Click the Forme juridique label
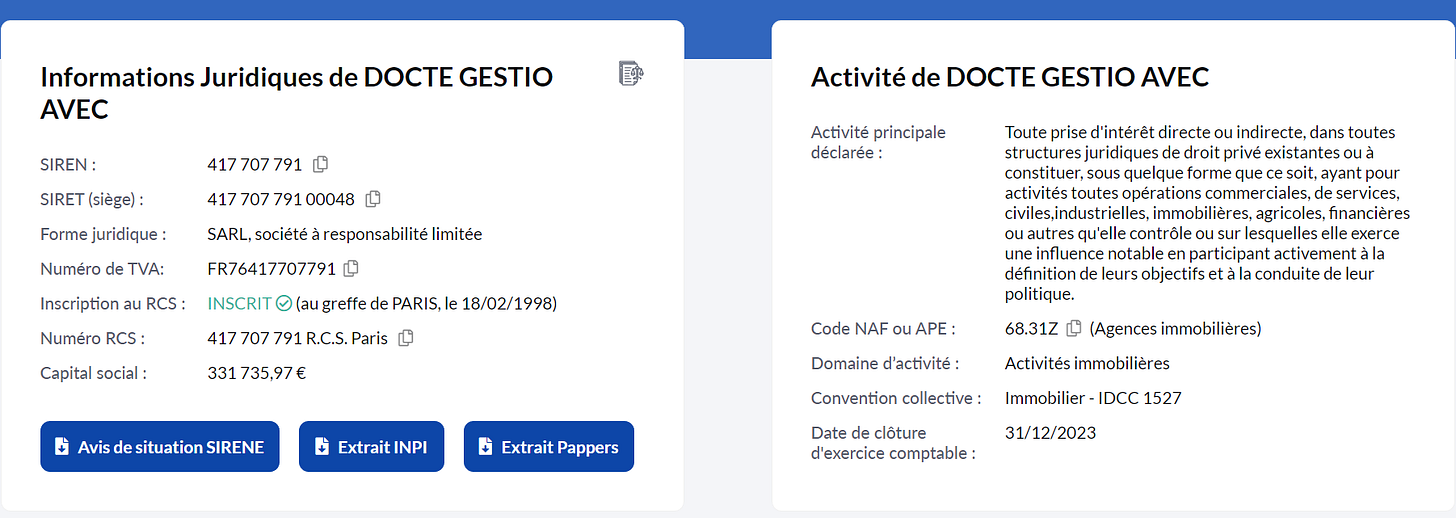 103,234
